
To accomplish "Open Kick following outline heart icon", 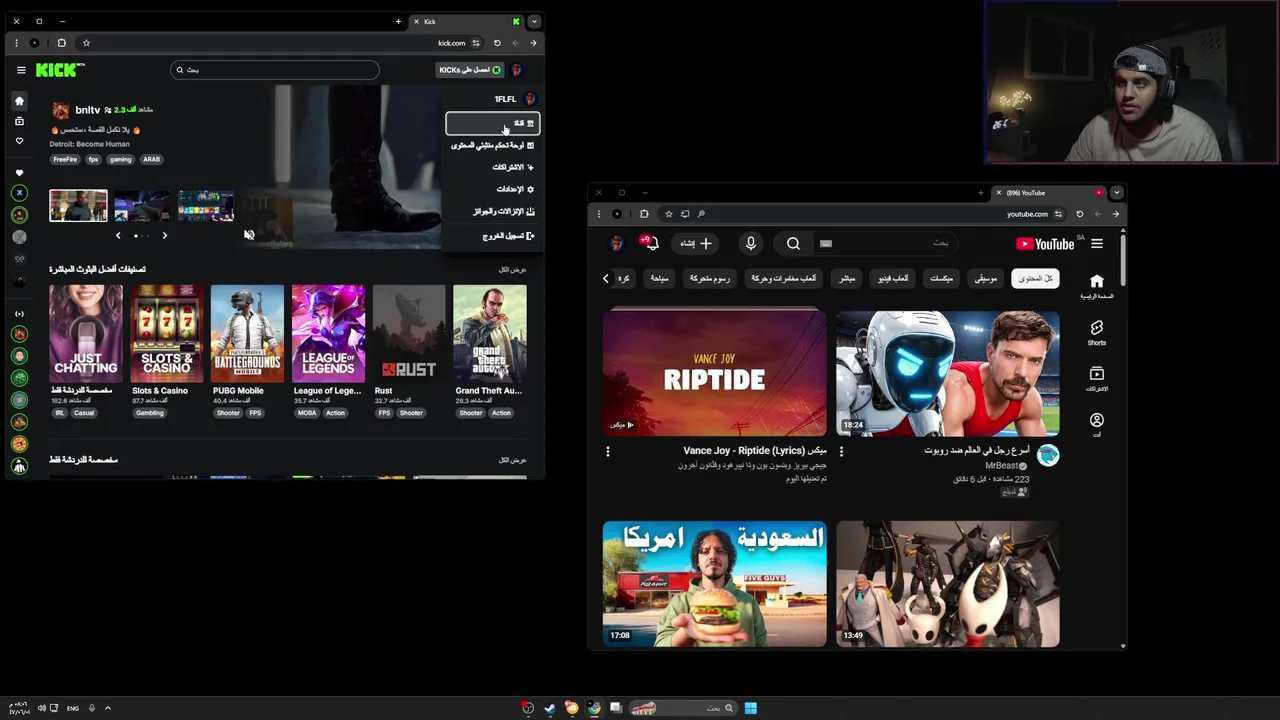I will [19, 141].
